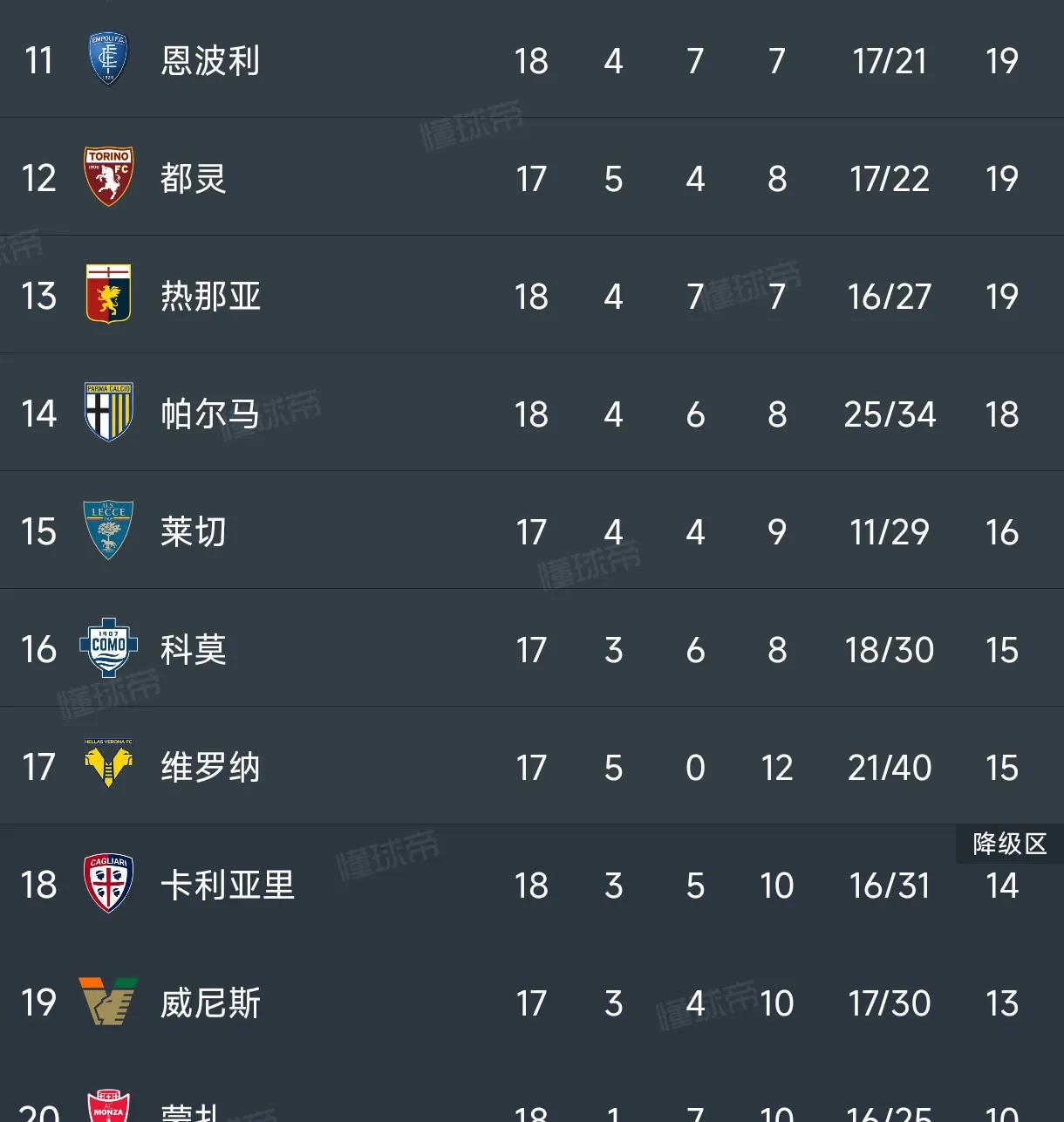Click the 莱切 team name
1064x1122 pixels.
click(x=194, y=532)
